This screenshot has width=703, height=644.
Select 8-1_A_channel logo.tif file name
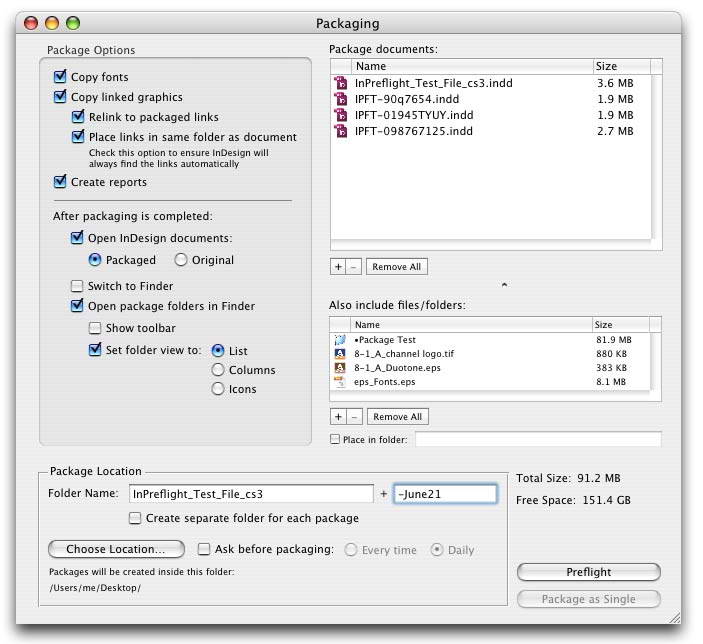(x=404, y=354)
